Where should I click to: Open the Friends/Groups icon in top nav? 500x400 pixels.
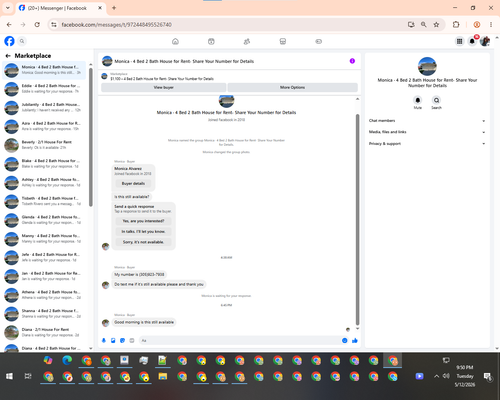(x=247, y=41)
